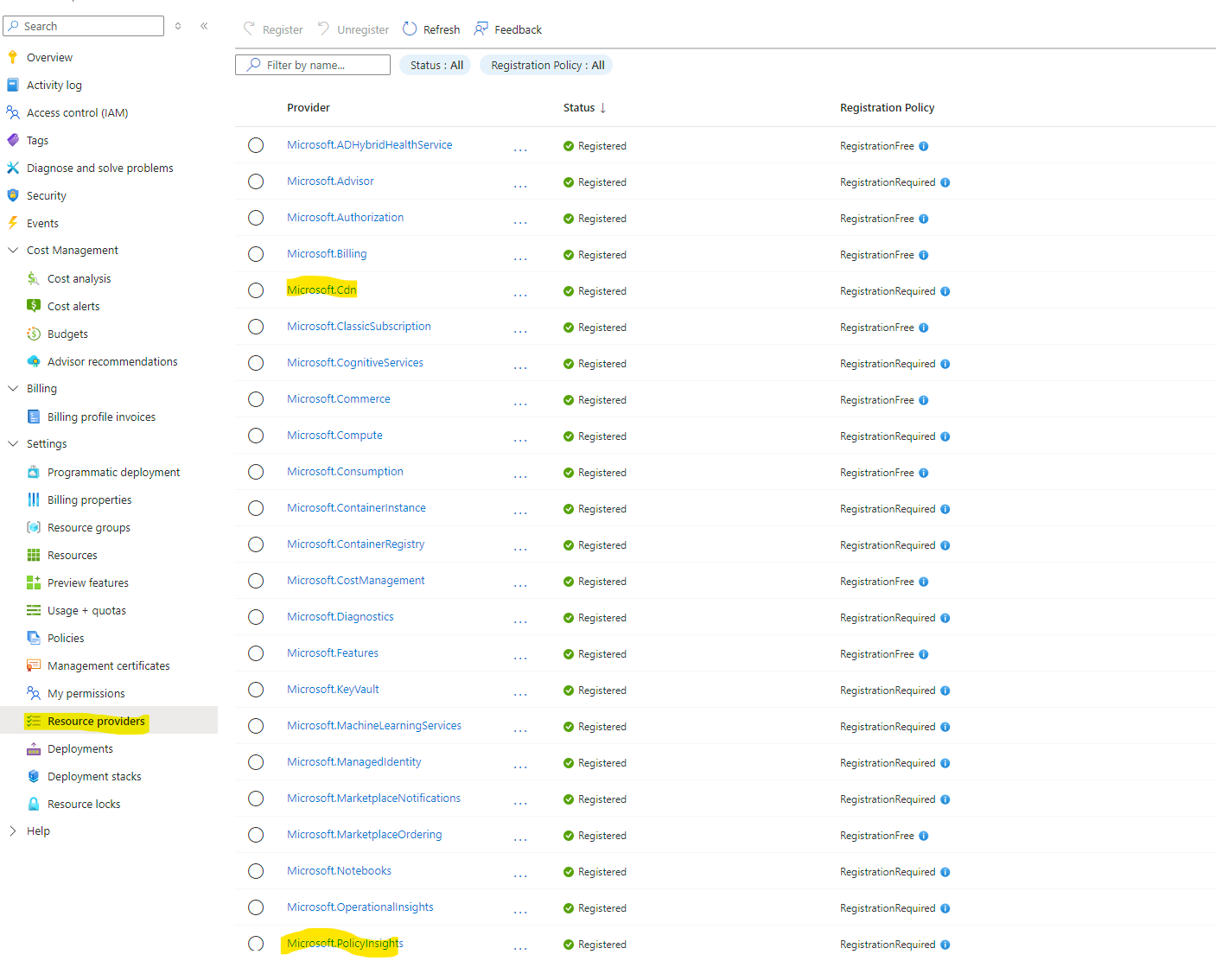1216x980 pixels.
Task: Select Microsoft.KeyVault radio button
Action: click(256, 690)
